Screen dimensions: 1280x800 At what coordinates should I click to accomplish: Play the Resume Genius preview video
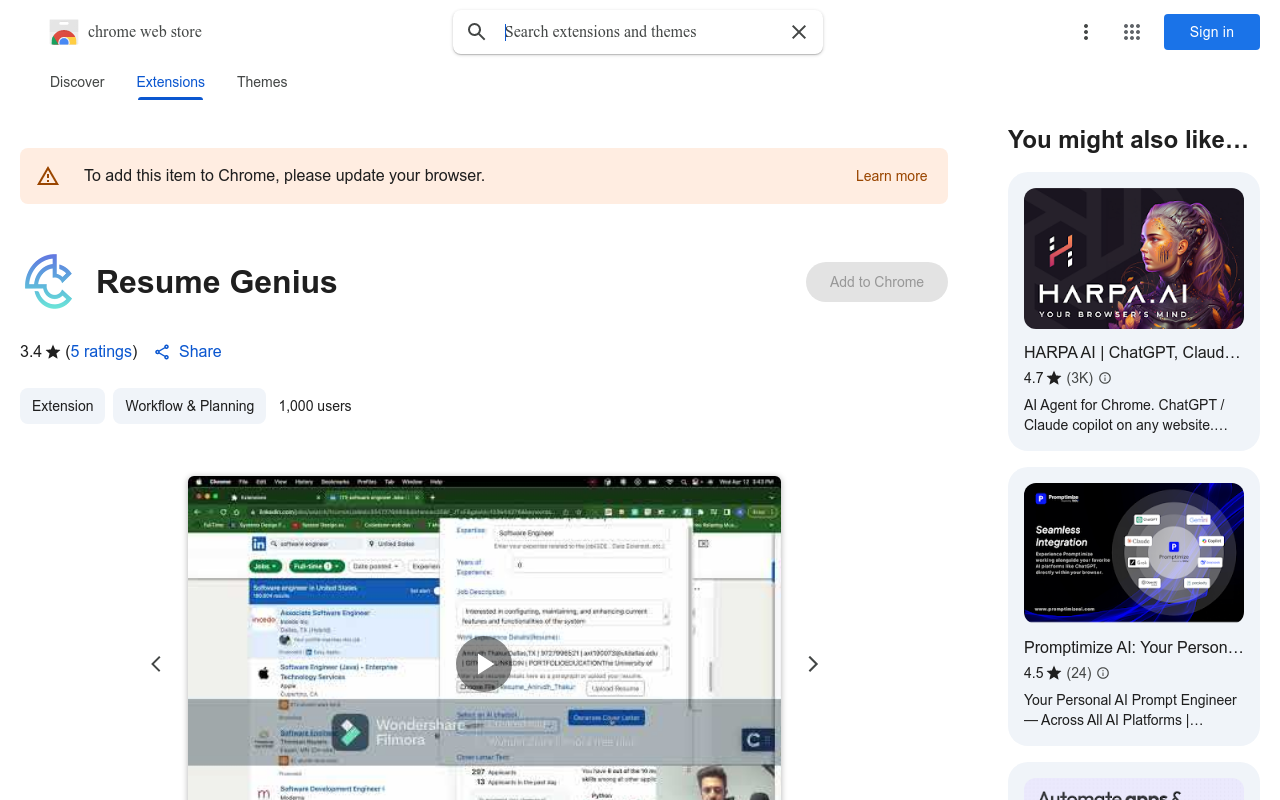click(484, 664)
